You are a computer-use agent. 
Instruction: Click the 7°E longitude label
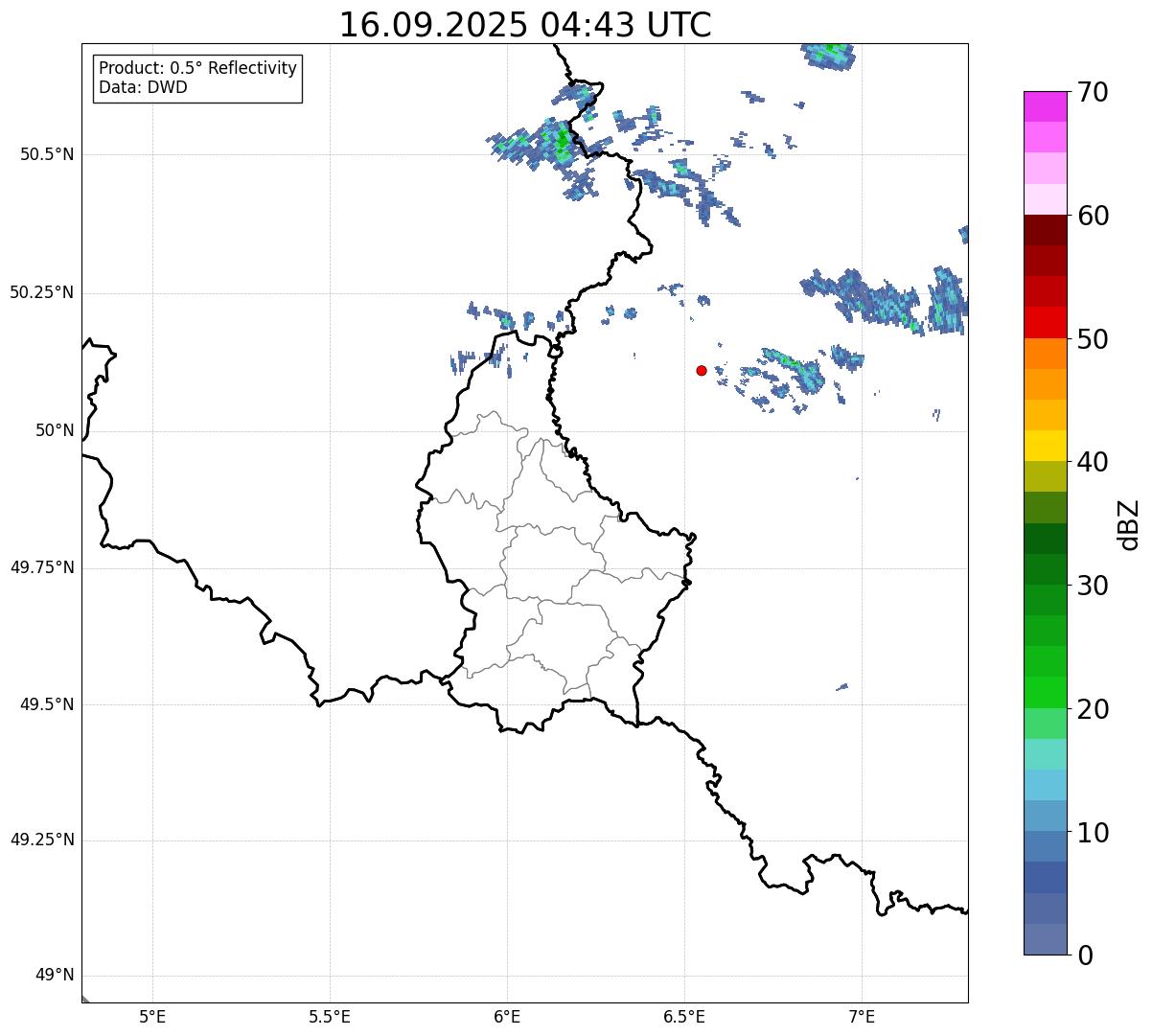click(862, 1016)
